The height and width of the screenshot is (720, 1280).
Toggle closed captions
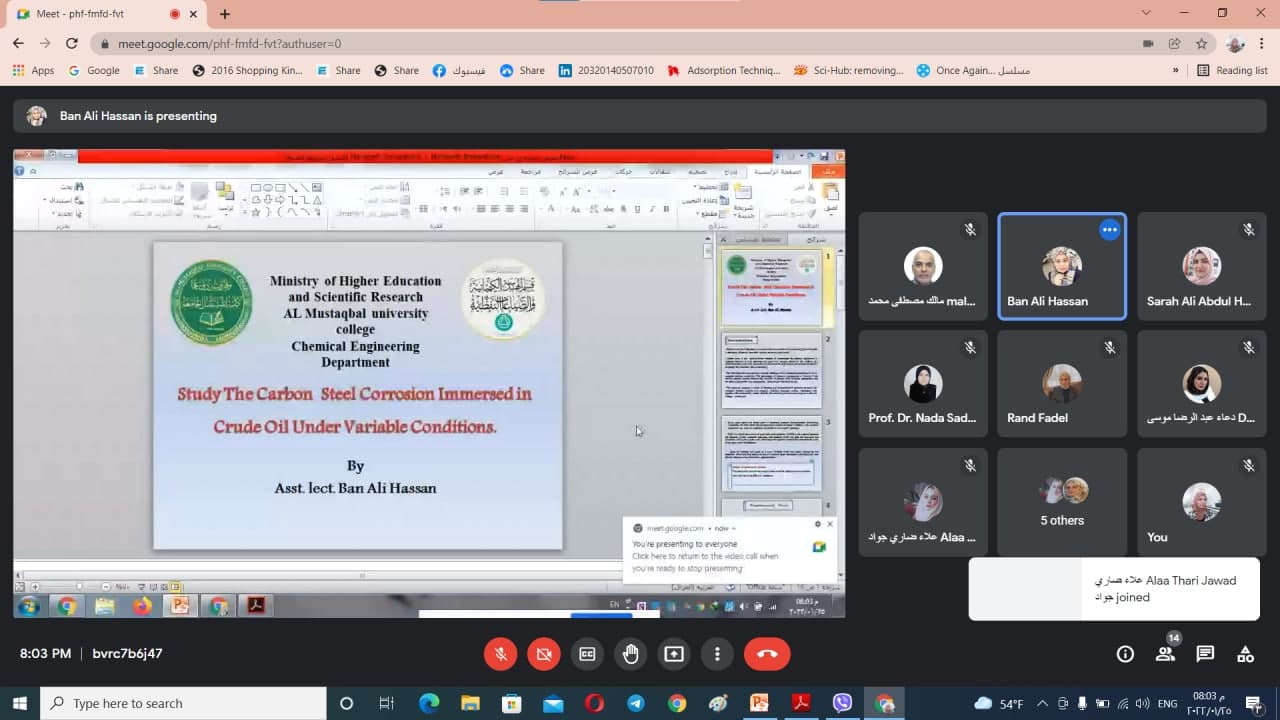click(x=587, y=654)
